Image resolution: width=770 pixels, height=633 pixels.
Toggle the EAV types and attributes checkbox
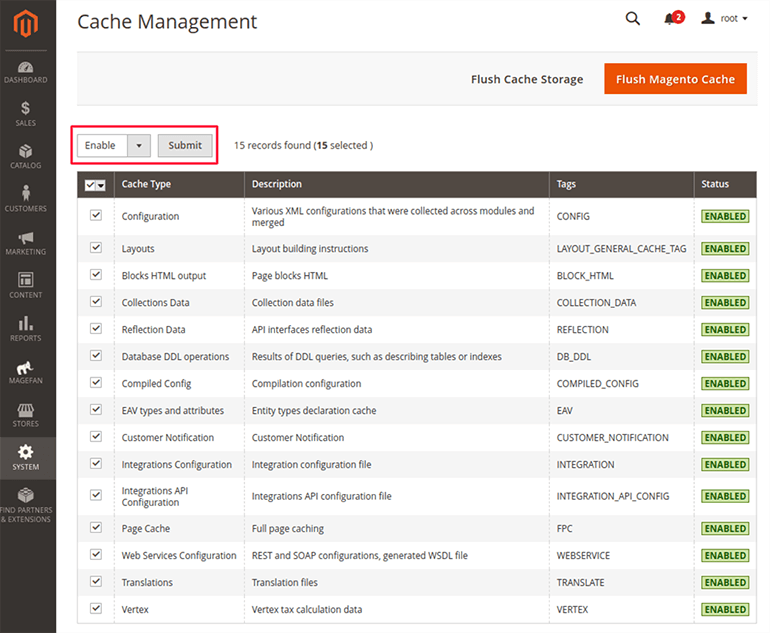pyautogui.click(x=96, y=410)
